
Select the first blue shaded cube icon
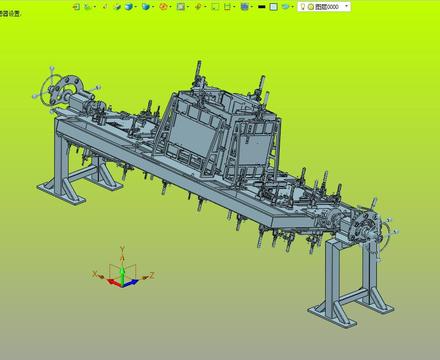pyautogui.click(x=128, y=7)
